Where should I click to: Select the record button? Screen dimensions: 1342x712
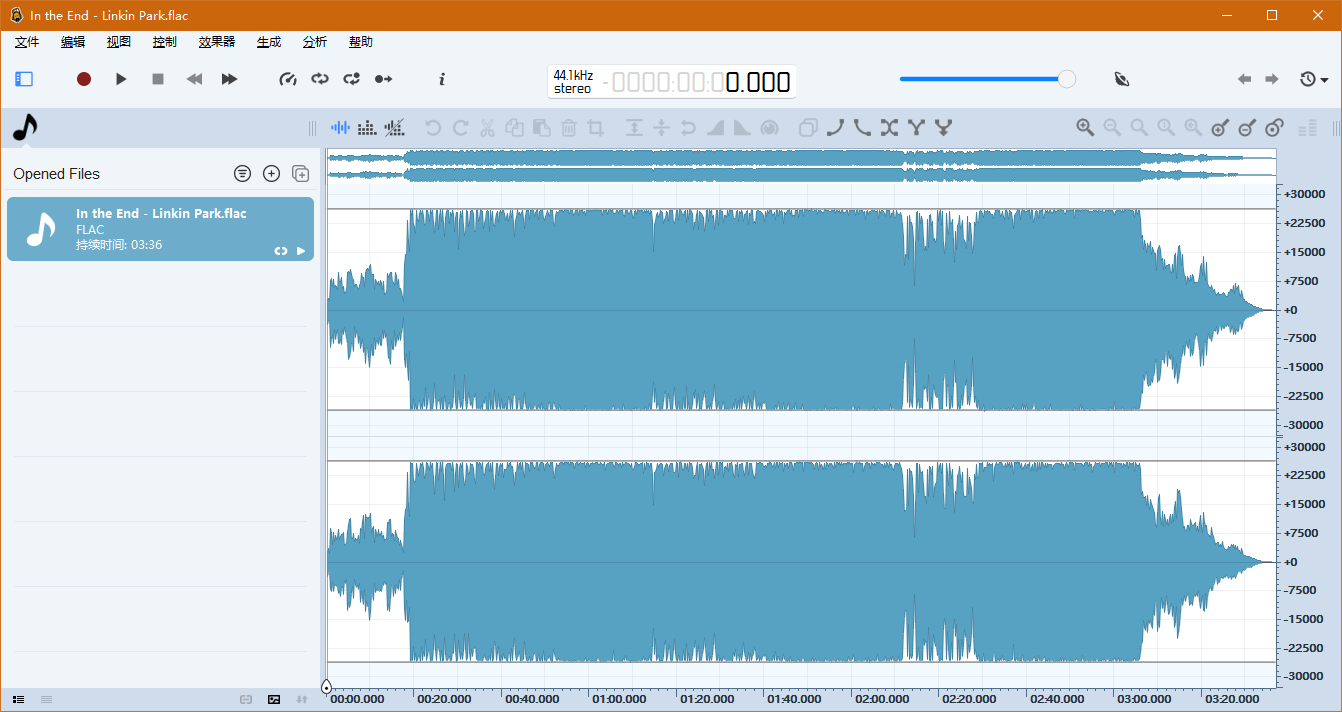(x=84, y=78)
